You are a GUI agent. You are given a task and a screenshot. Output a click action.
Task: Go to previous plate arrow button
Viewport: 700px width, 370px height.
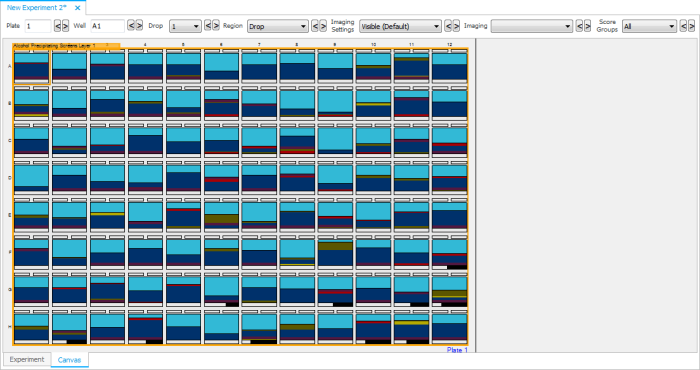click(x=57, y=26)
